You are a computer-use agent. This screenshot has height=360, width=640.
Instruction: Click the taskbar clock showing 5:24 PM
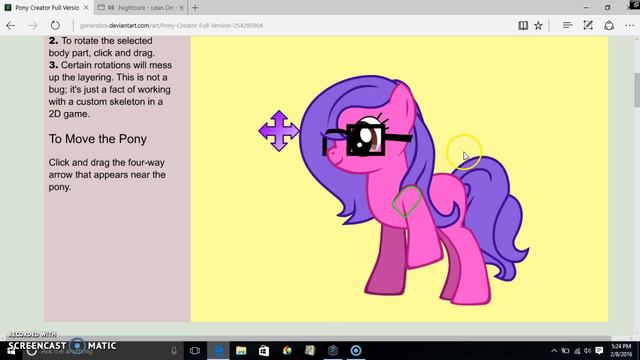(621, 350)
